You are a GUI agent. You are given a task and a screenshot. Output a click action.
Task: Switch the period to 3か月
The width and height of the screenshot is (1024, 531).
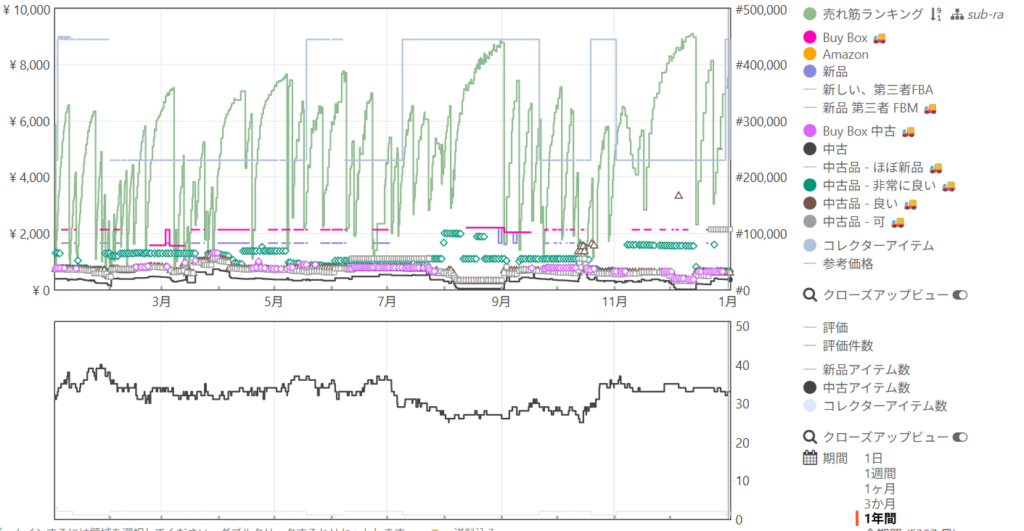(880, 503)
